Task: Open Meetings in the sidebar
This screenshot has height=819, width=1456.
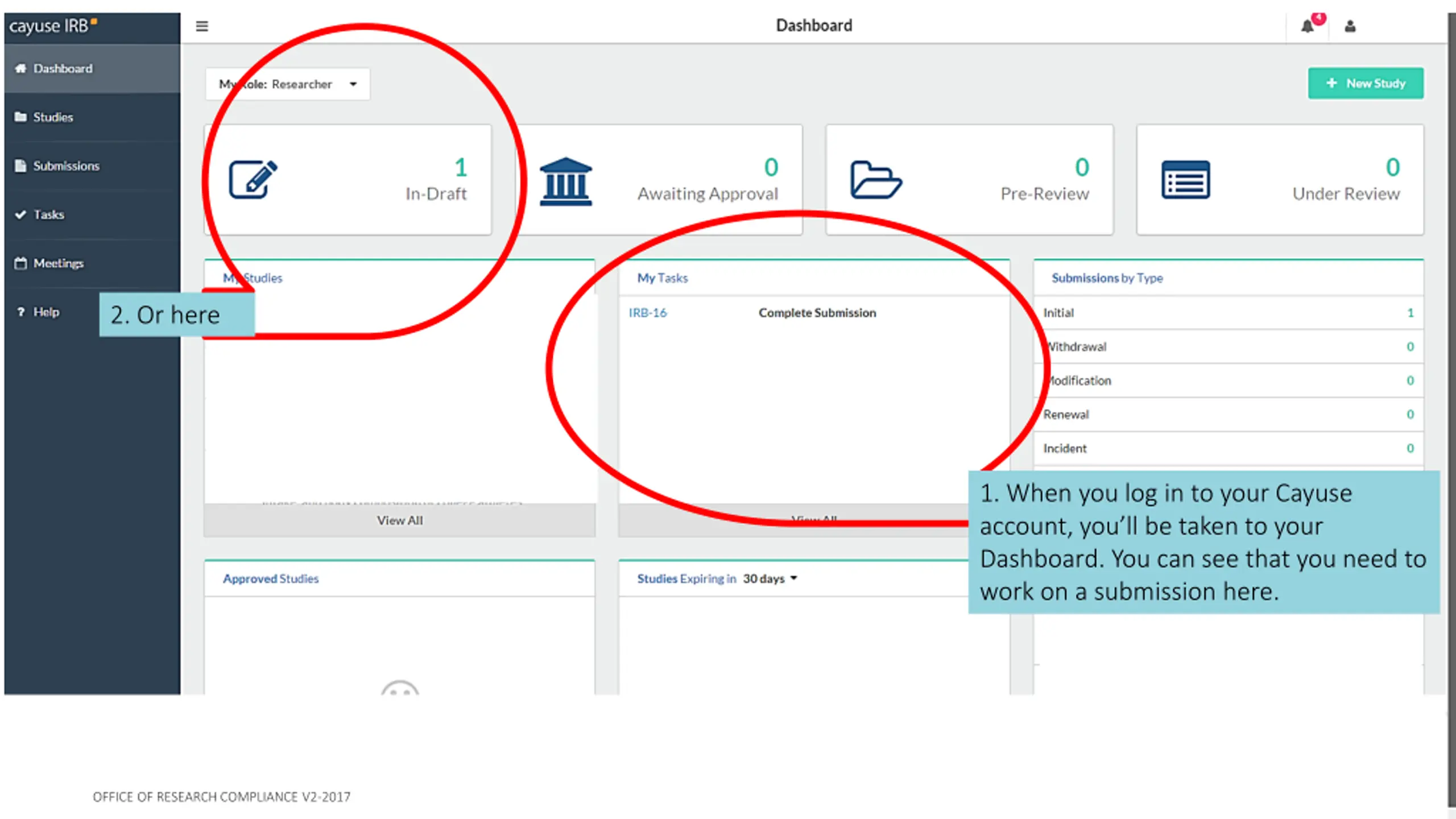Action: [x=92, y=263]
